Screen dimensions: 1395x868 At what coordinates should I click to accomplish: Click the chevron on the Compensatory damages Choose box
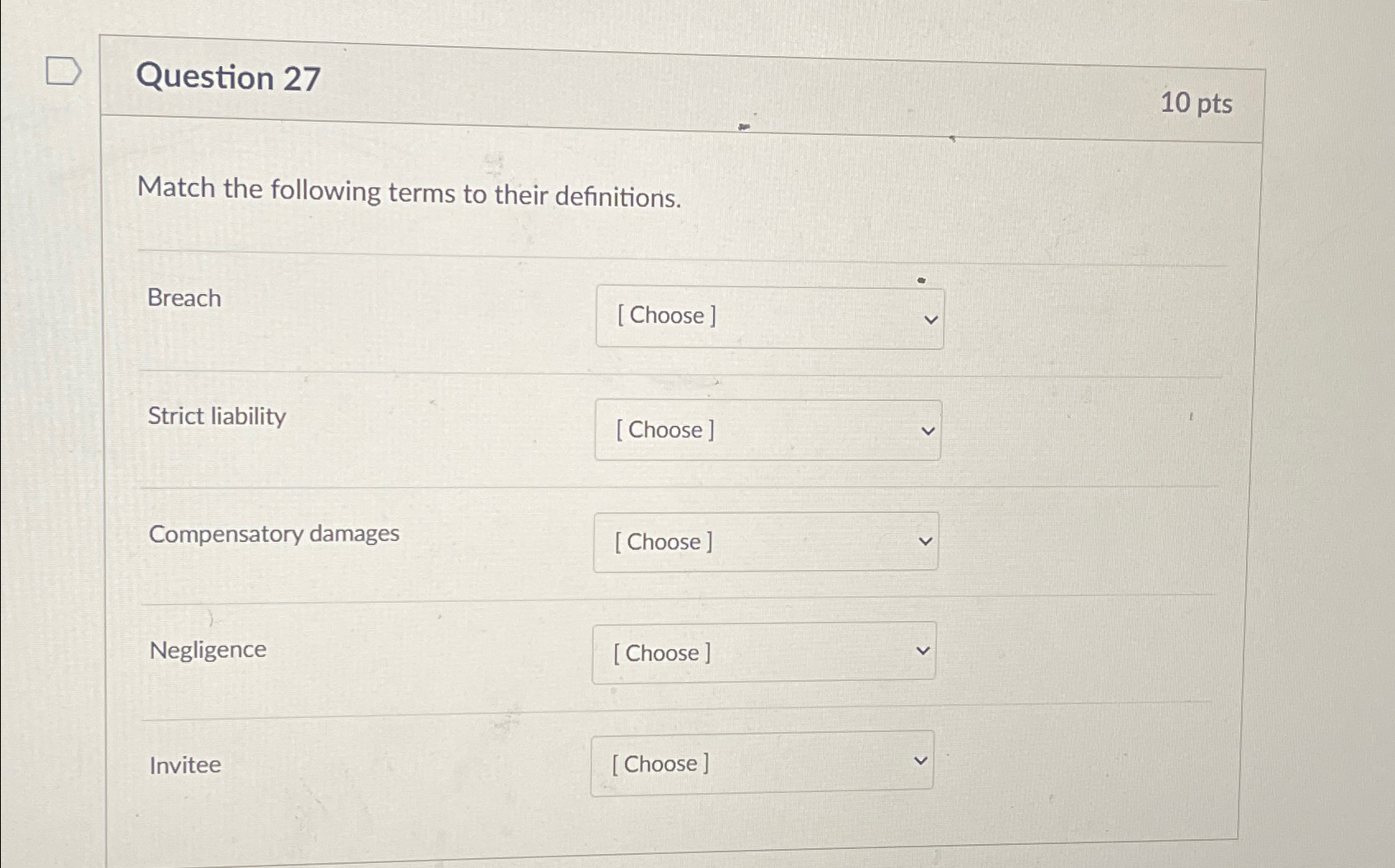coord(926,541)
